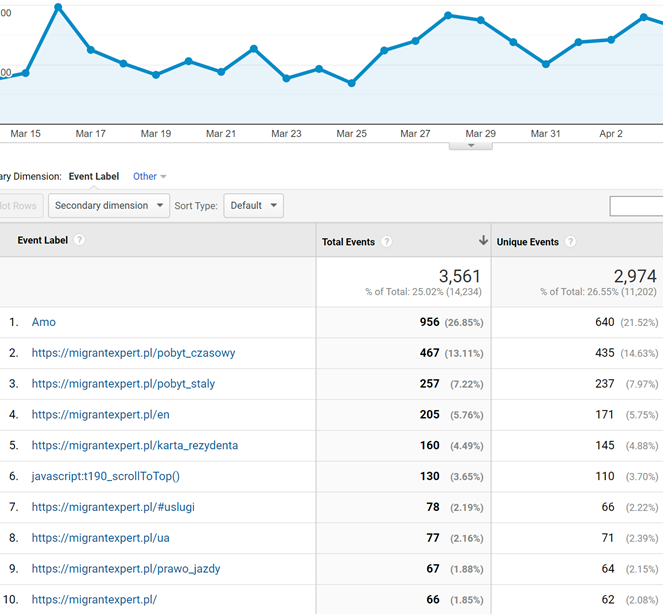This screenshot has height=614, width=663.
Task: Open the #uslugi event label link
Action: pos(113,507)
